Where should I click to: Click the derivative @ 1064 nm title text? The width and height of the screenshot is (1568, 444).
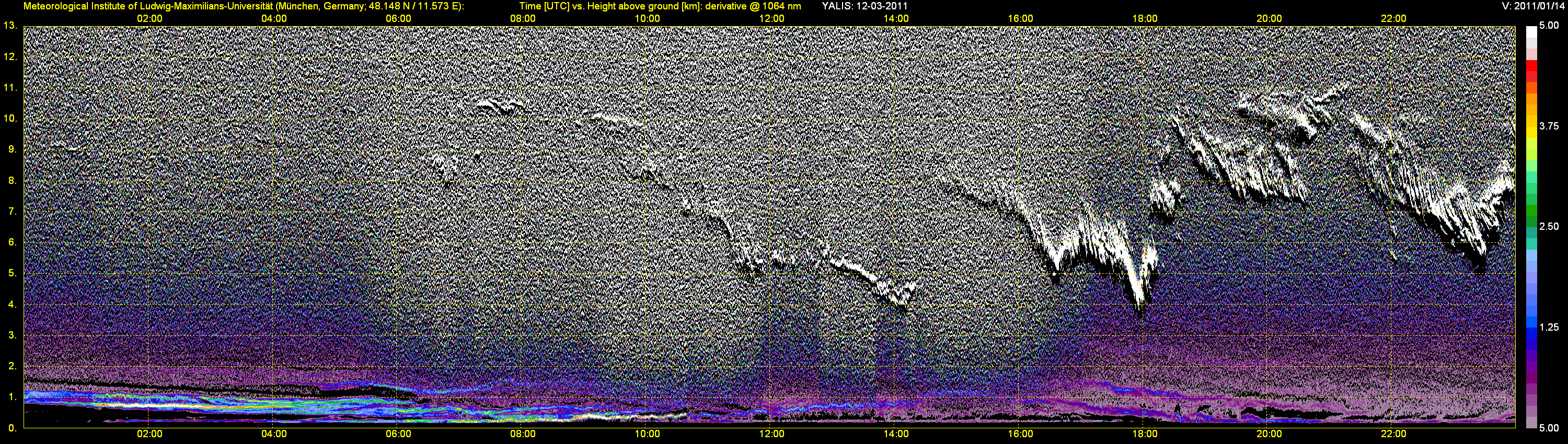coord(753,6)
